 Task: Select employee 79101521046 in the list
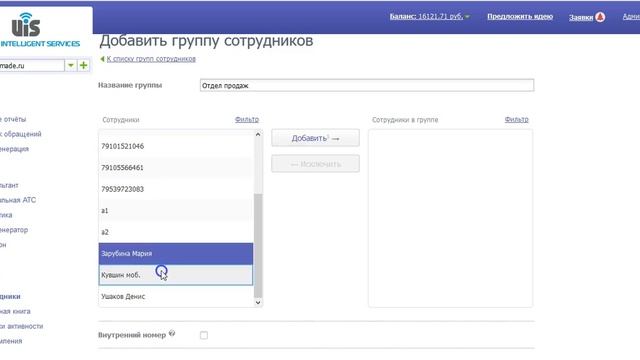click(176, 146)
